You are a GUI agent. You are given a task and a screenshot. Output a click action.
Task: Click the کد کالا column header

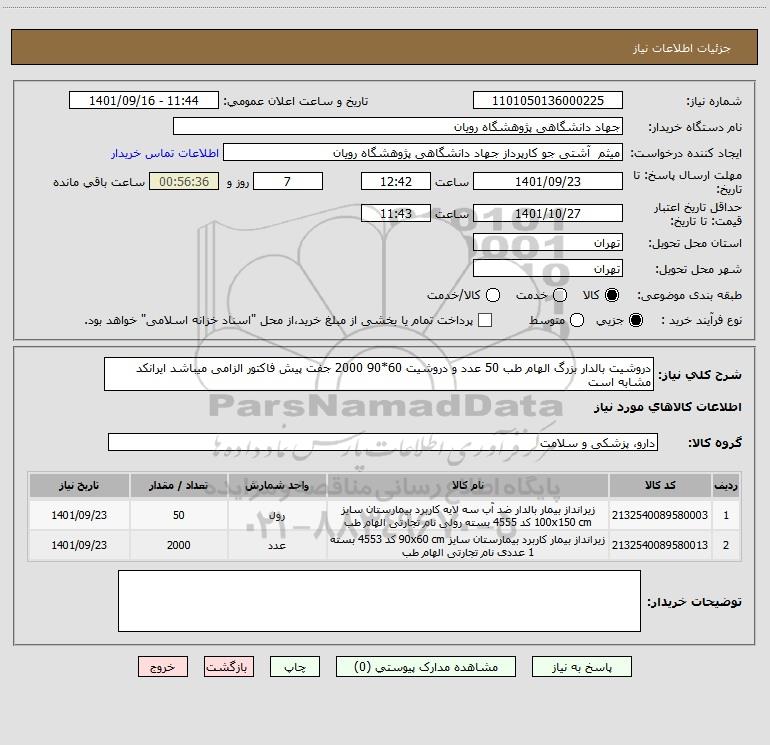(x=660, y=485)
